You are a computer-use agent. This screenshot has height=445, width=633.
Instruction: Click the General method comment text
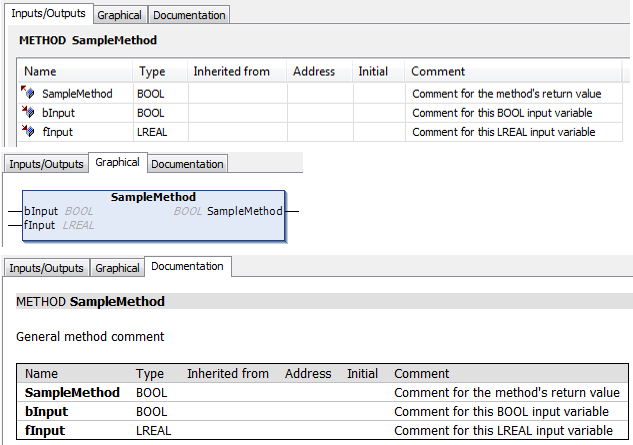[x=90, y=336]
